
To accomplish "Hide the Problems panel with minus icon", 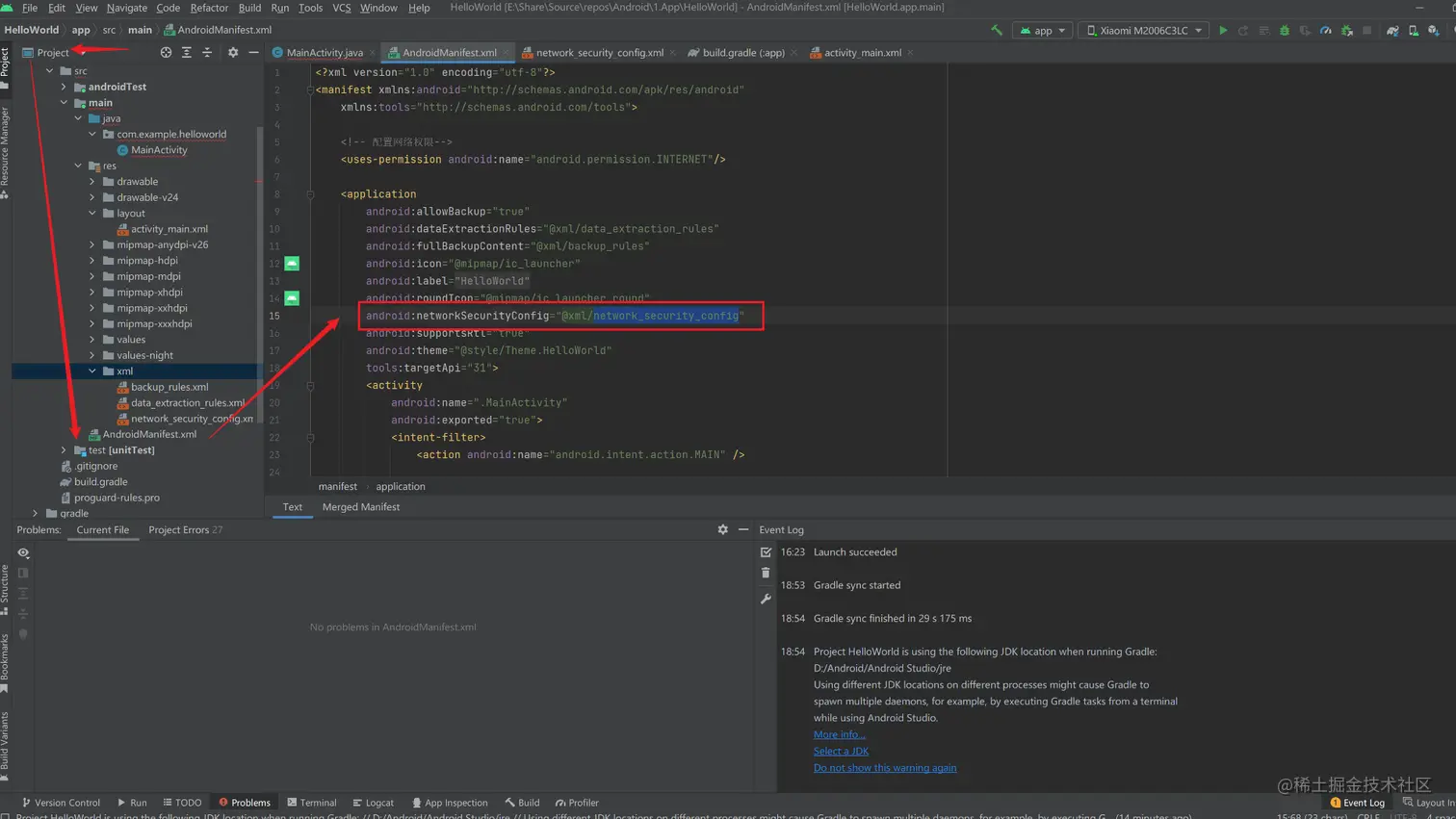I will click(x=743, y=529).
